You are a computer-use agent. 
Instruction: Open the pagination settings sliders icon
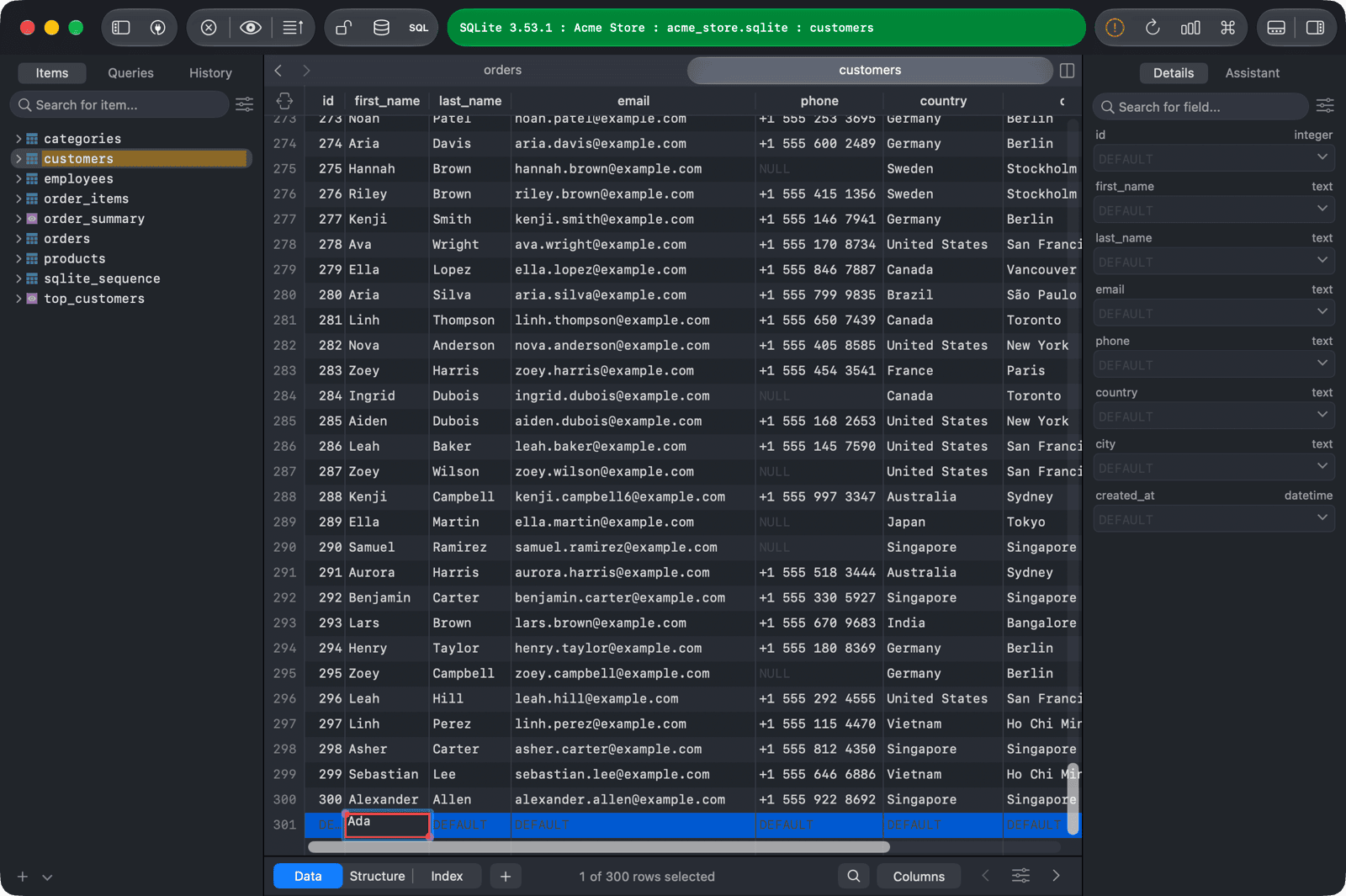(x=1020, y=876)
